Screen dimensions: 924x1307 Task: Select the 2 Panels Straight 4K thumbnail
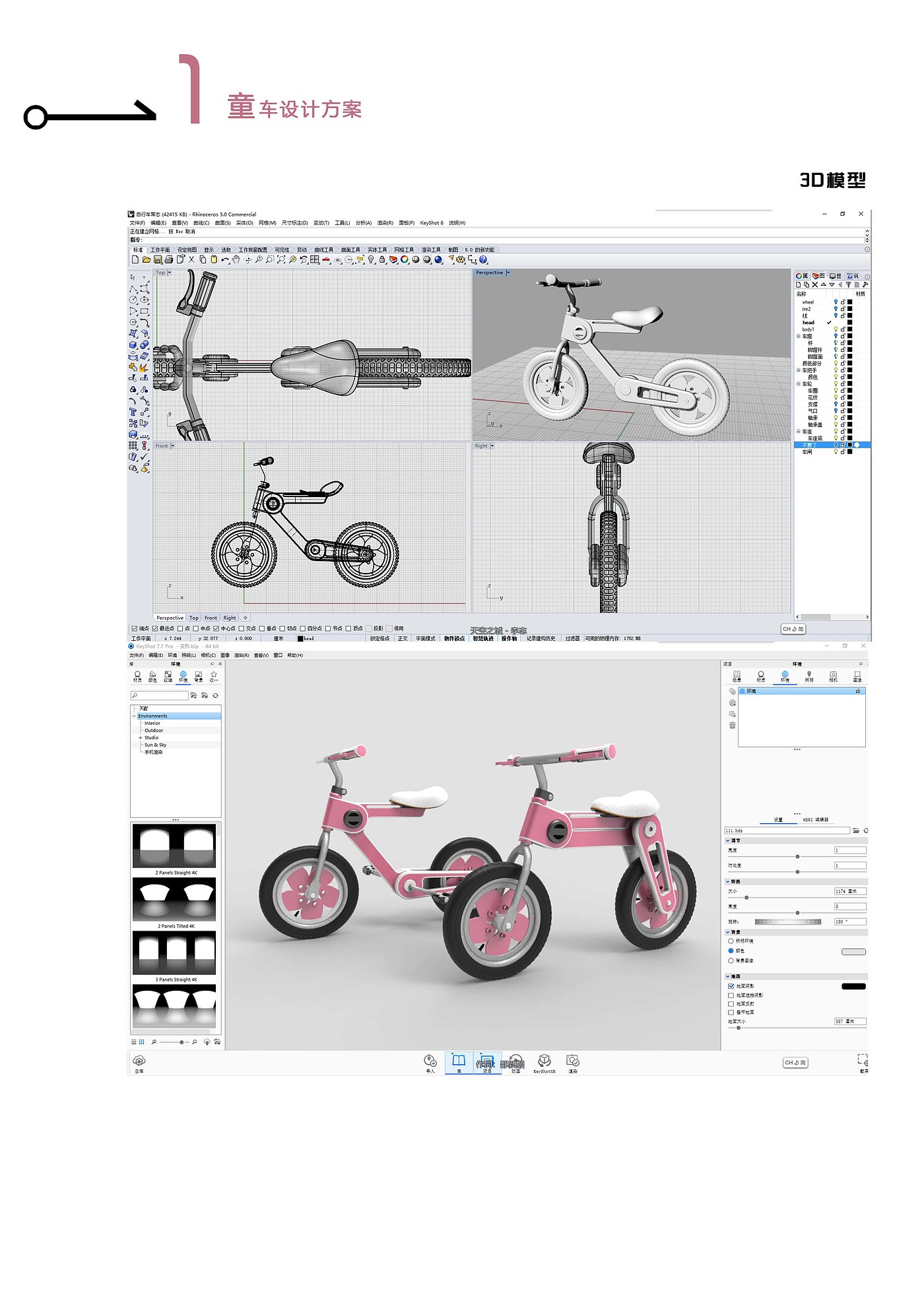coord(174,845)
